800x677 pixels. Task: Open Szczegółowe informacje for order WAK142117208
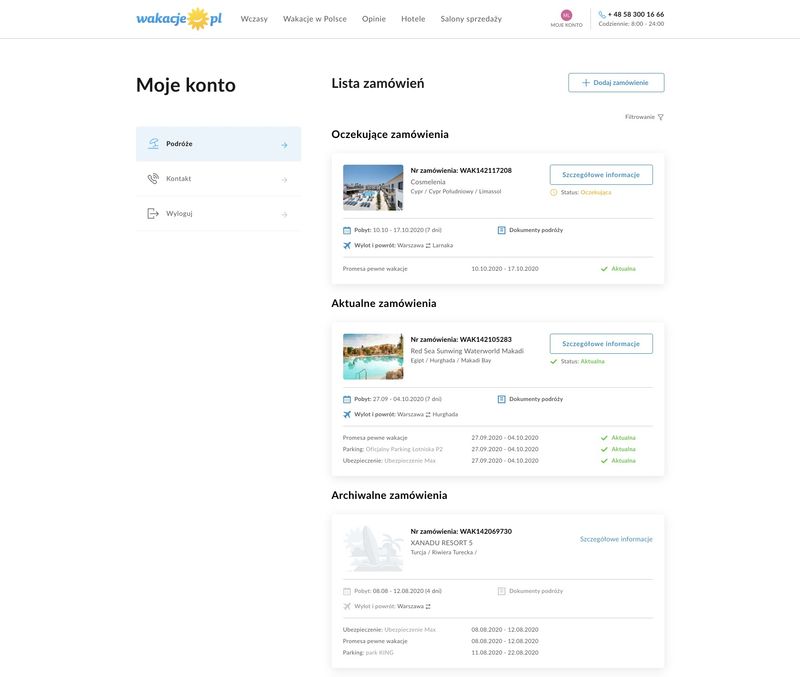pos(601,175)
